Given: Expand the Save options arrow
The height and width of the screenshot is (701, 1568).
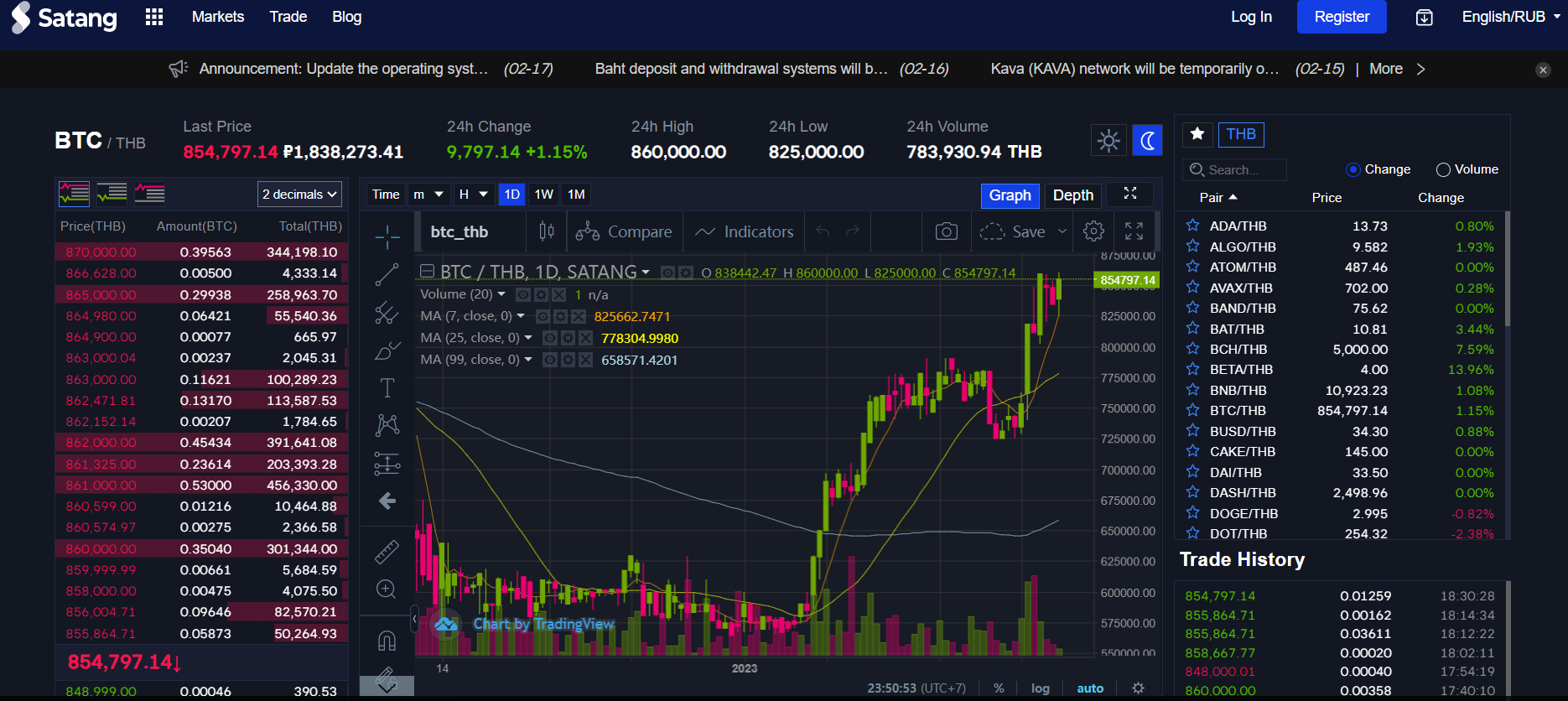Looking at the screenshot, I should [1062, 231].
